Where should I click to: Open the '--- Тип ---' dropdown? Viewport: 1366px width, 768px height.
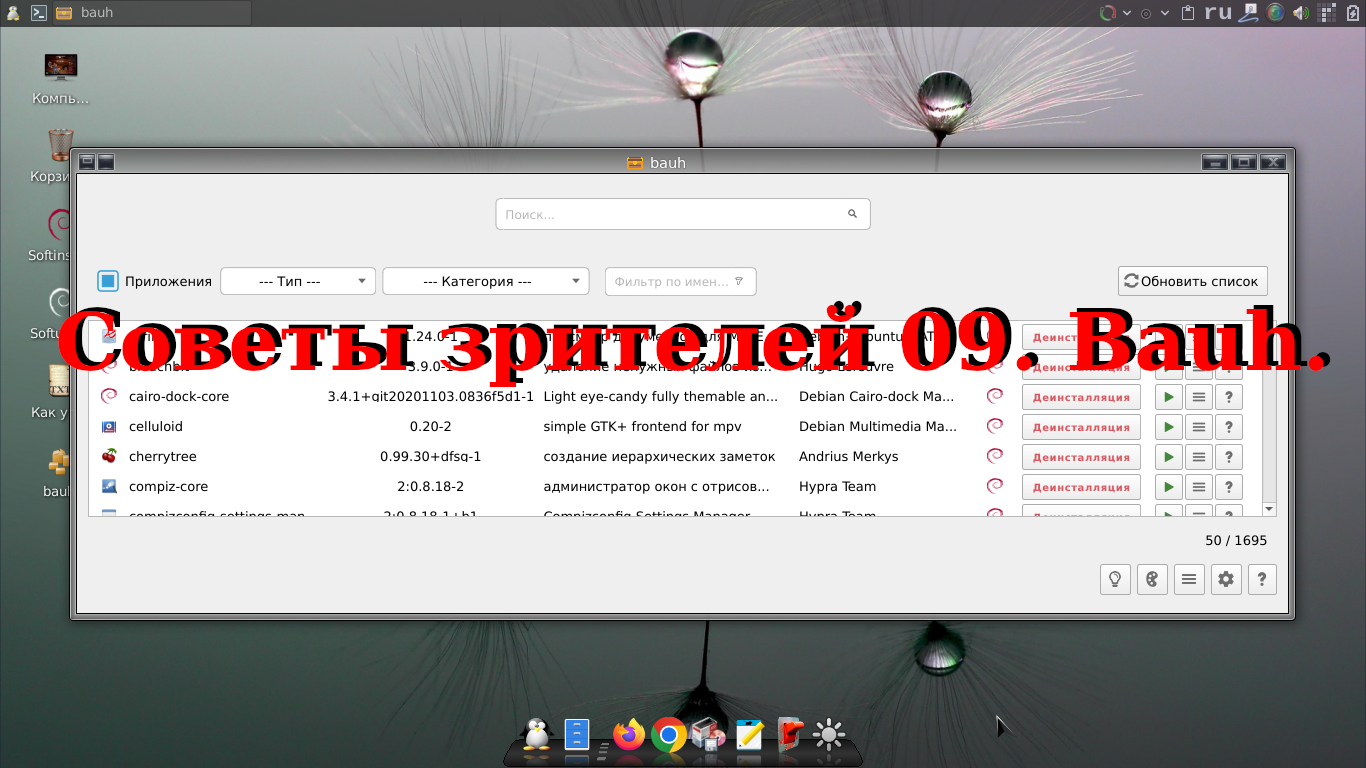(298, 281)
